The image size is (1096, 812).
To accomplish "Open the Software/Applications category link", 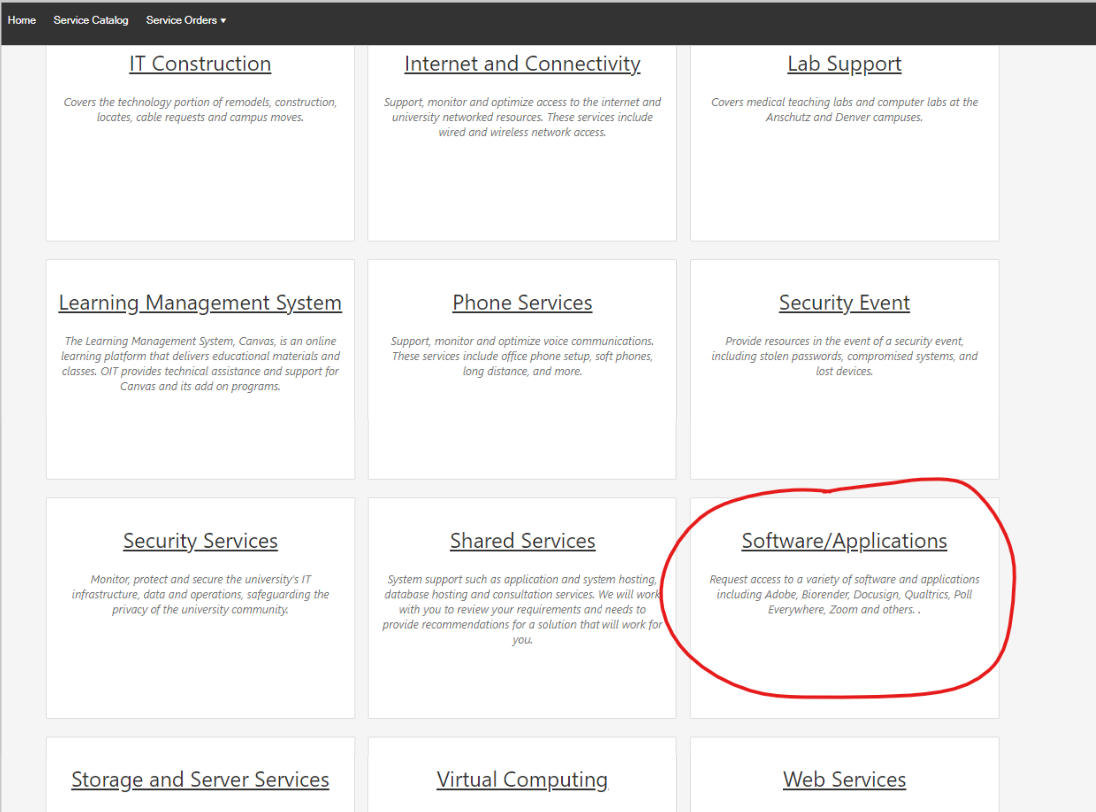I will [x=844, y=541].
